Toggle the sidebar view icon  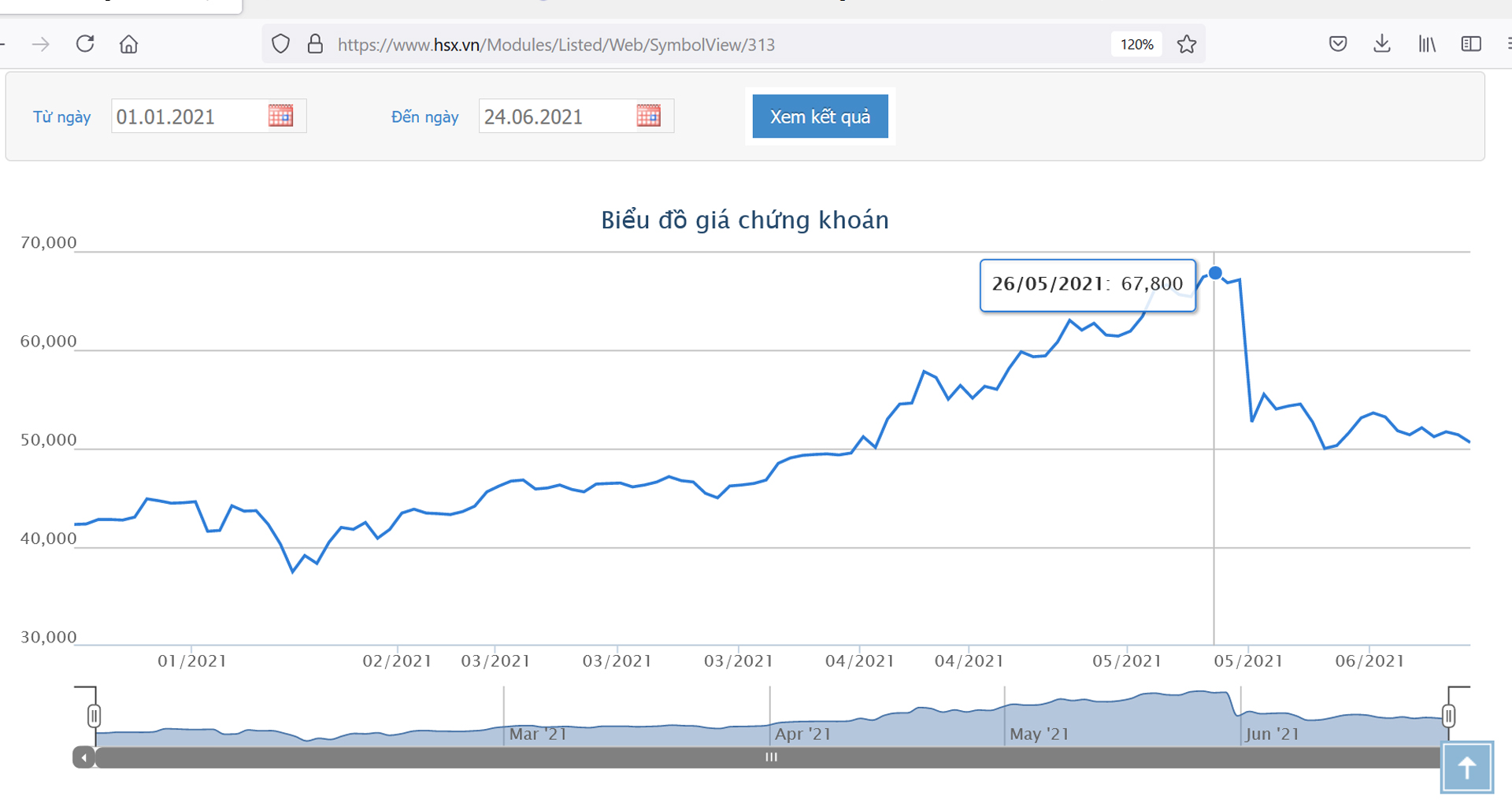click(1471, 44)
